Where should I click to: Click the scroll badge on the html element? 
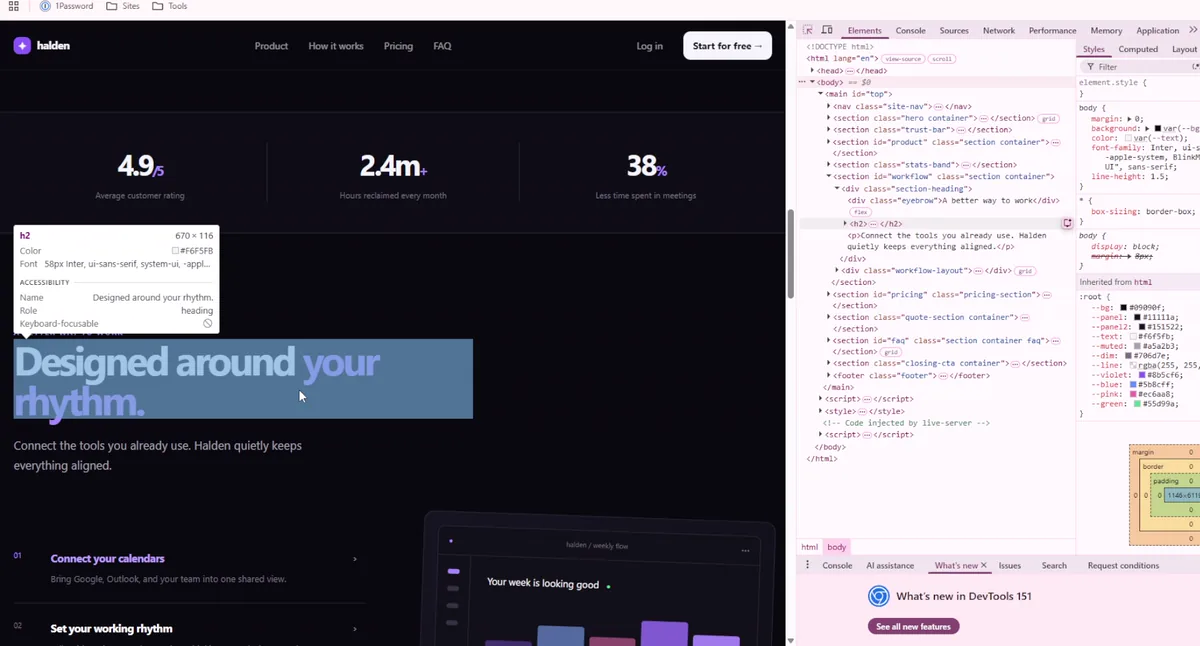tap(942, 59)
